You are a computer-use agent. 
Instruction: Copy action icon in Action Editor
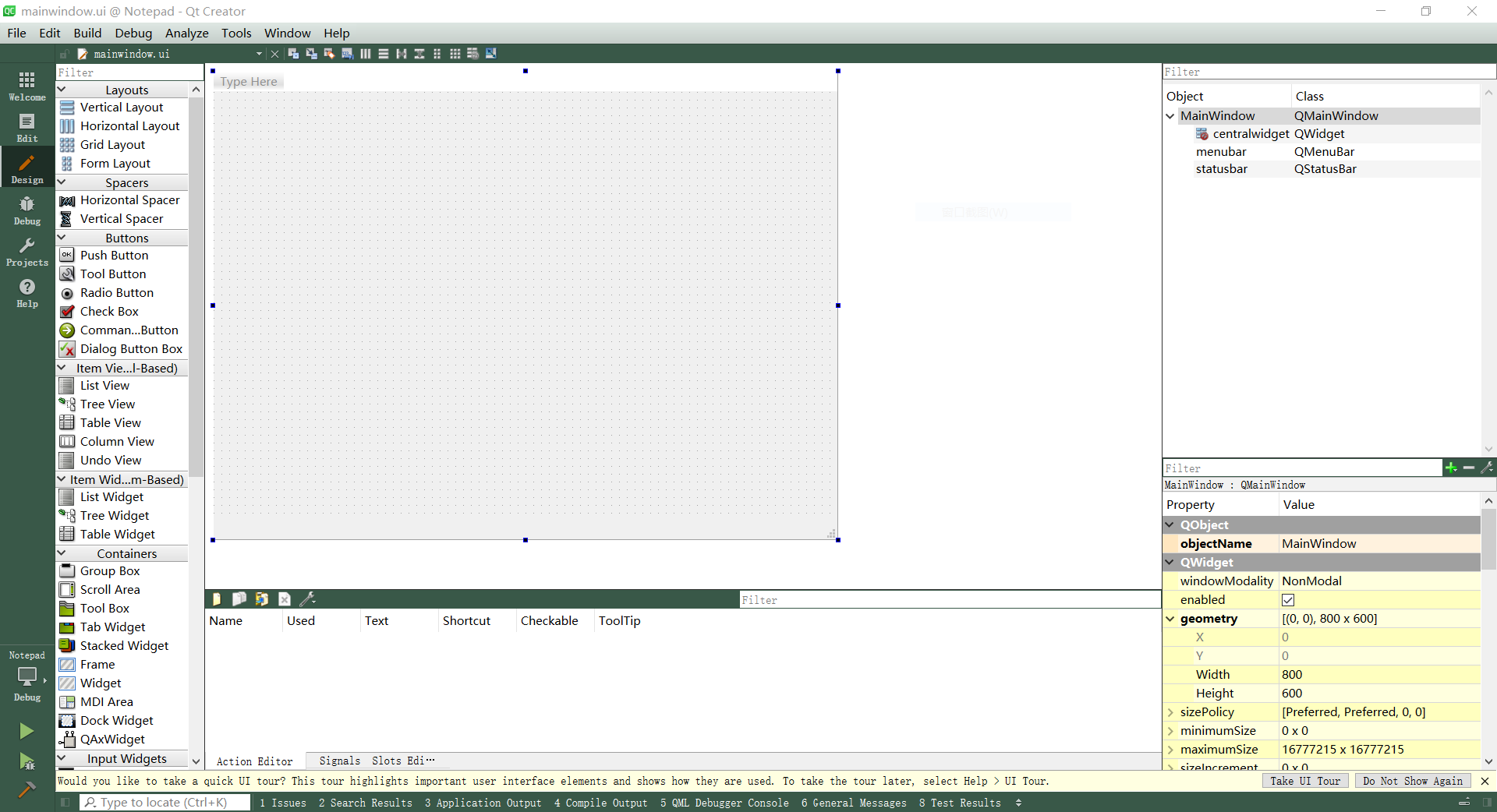click(x=239, y=598)
